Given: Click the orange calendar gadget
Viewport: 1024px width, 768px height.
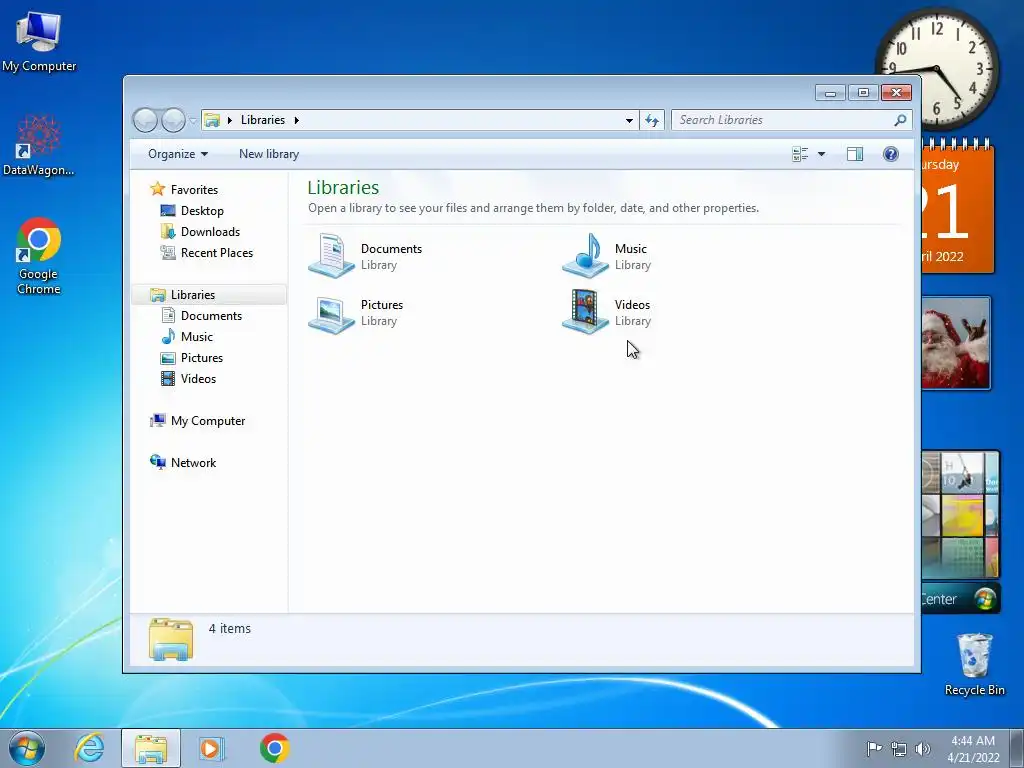Looking at the screenshot, I should [x=957, y=206].
